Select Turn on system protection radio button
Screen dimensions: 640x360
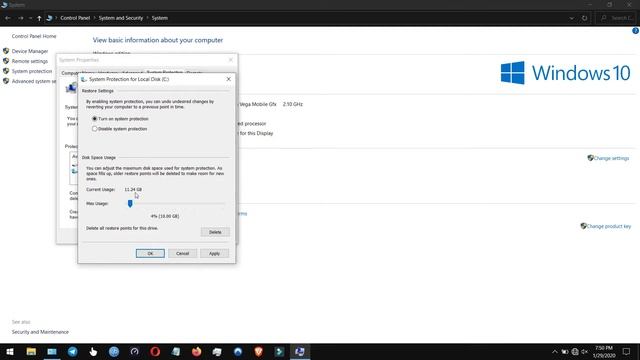pyautogui.click(x=95, y=119)
